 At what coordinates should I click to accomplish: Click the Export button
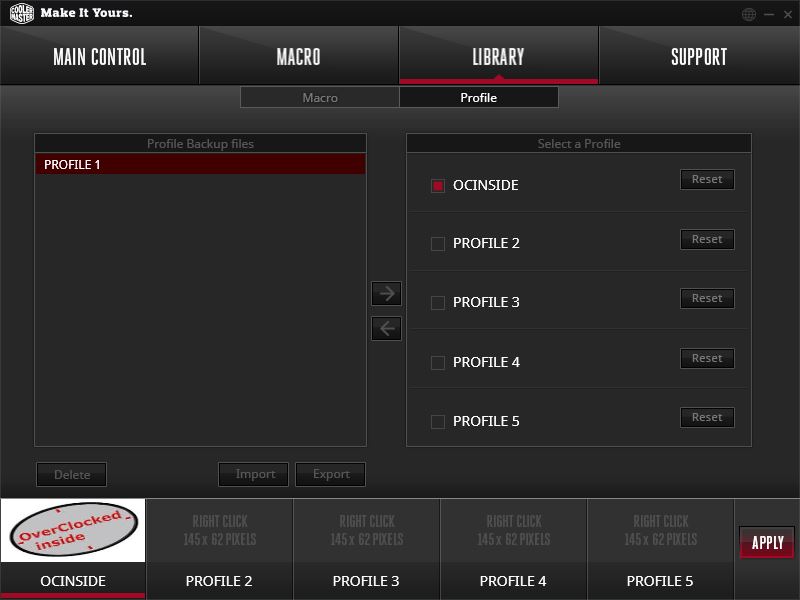[331, 474]
